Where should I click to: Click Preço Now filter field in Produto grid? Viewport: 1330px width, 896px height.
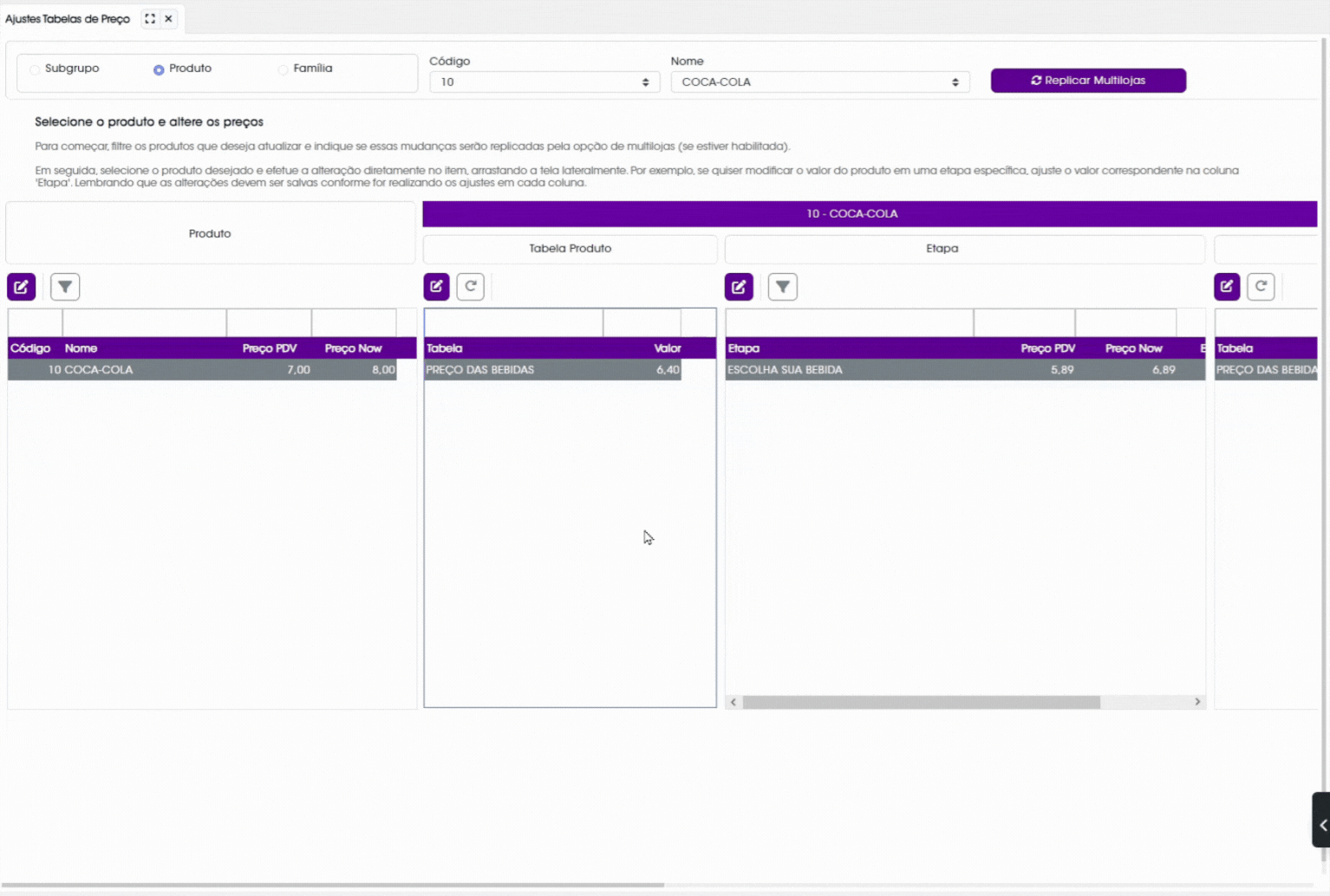click(x=354, y=323)
